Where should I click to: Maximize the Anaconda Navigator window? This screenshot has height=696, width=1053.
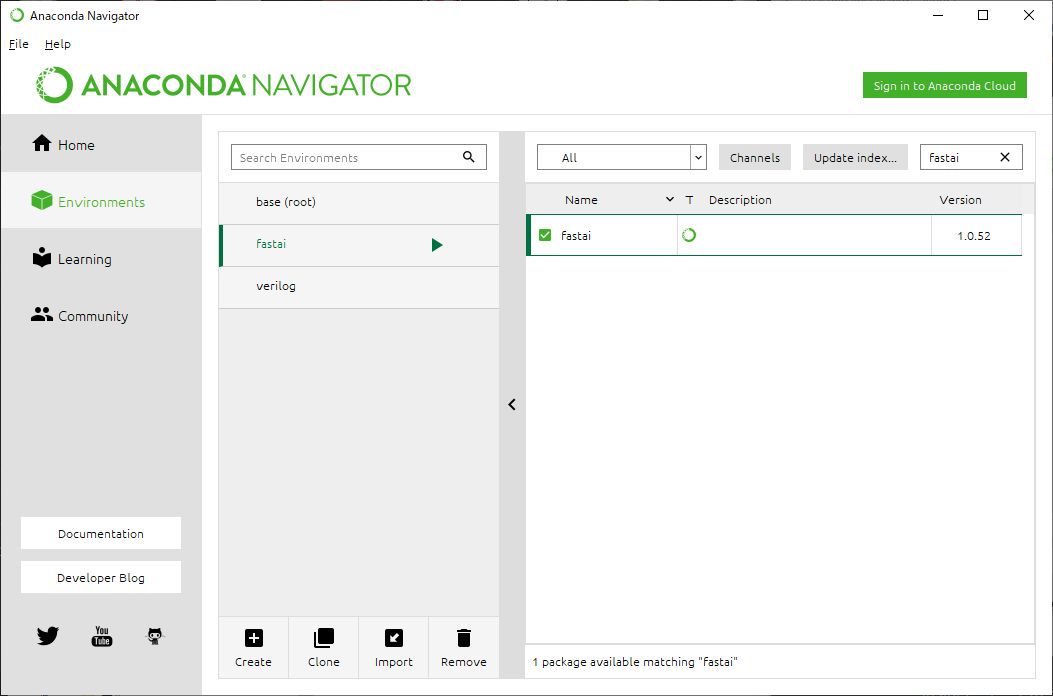(982, 15)
